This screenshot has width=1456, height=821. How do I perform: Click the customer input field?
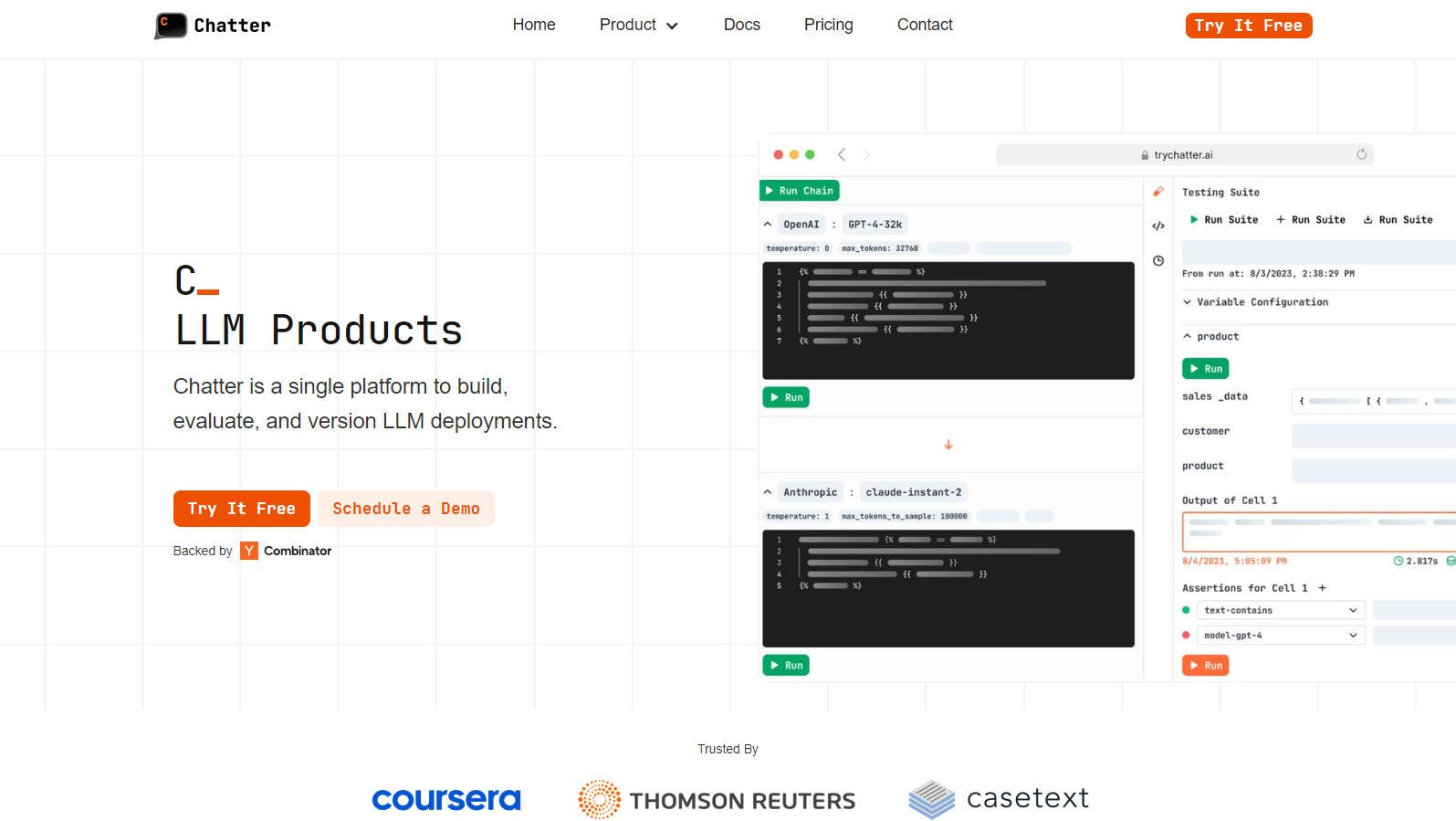coord(1373,436)
